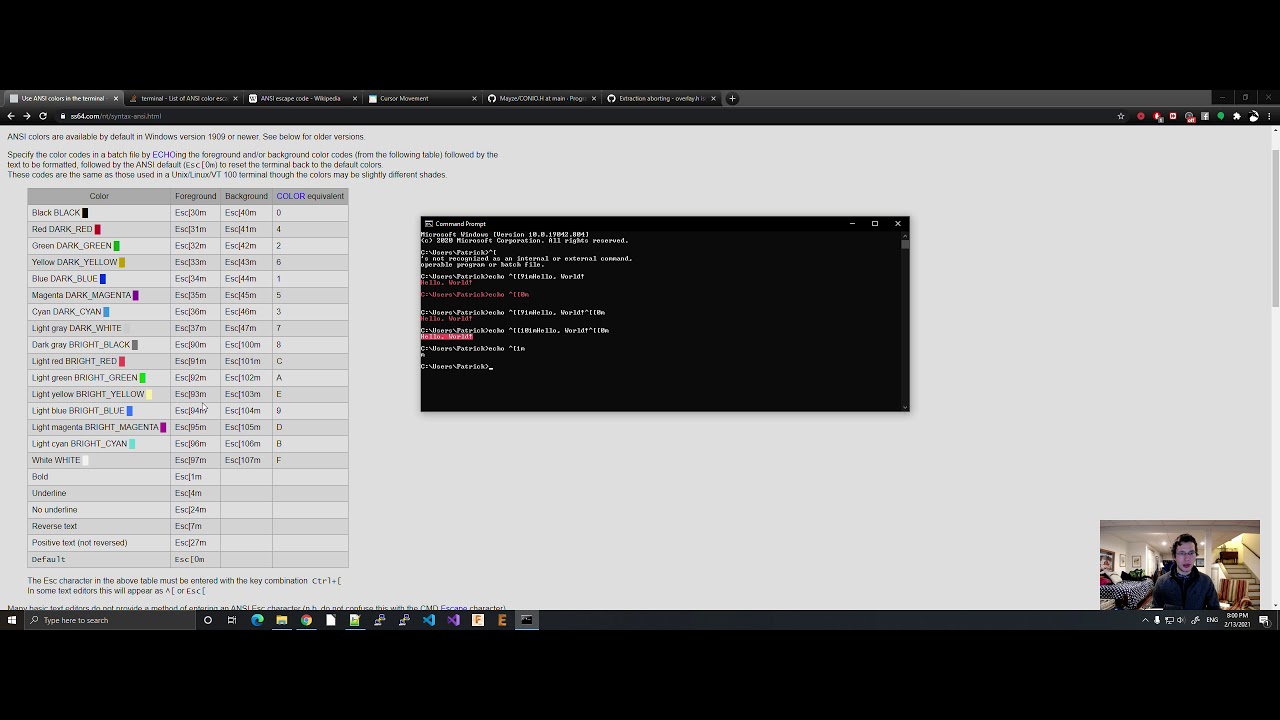The height and width of the screenshot is (720, 1280).
Task: Open Task View from the taskbar
Action: 232,620
